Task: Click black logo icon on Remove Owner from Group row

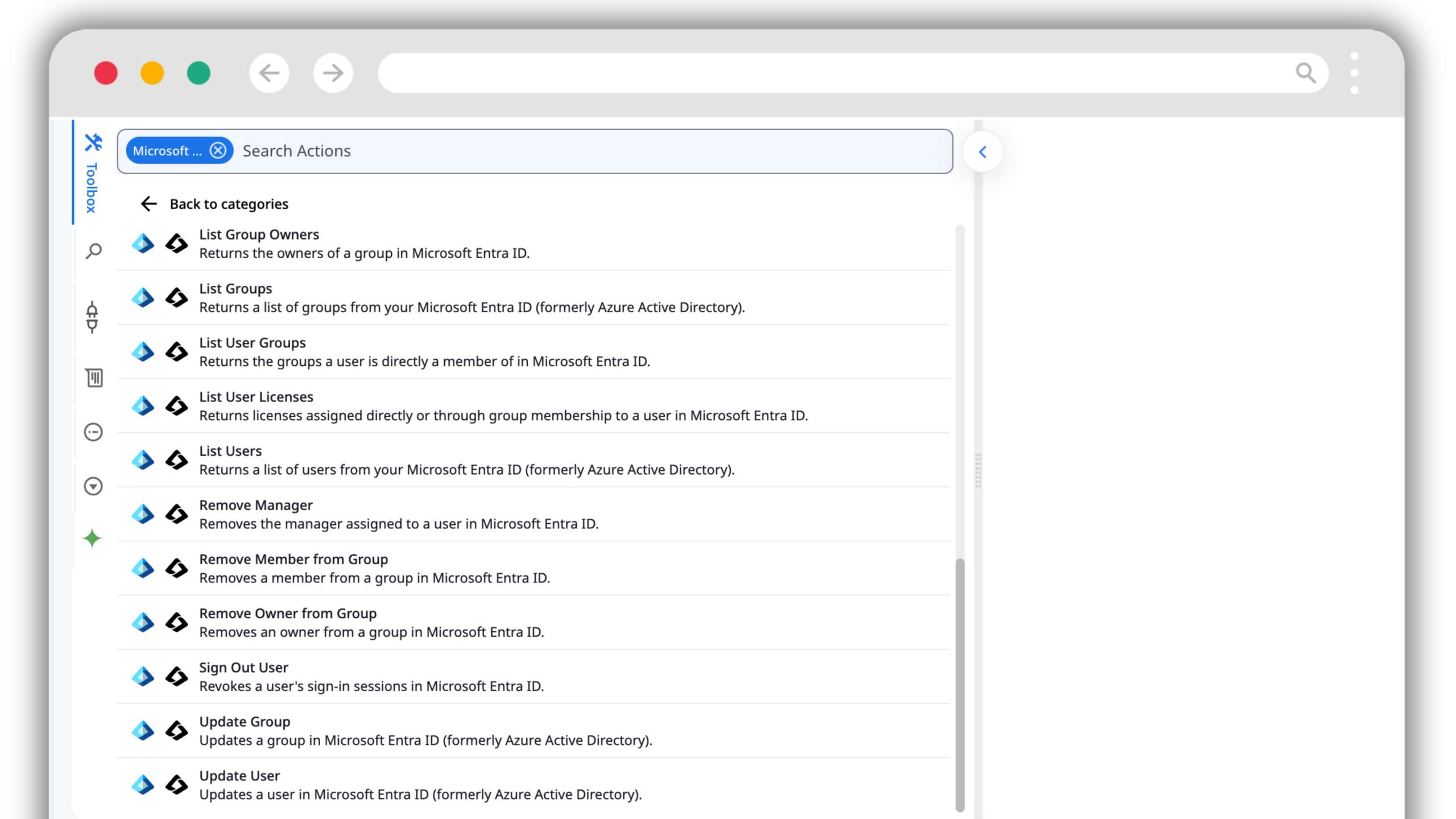Action: [x=176, y=622]
